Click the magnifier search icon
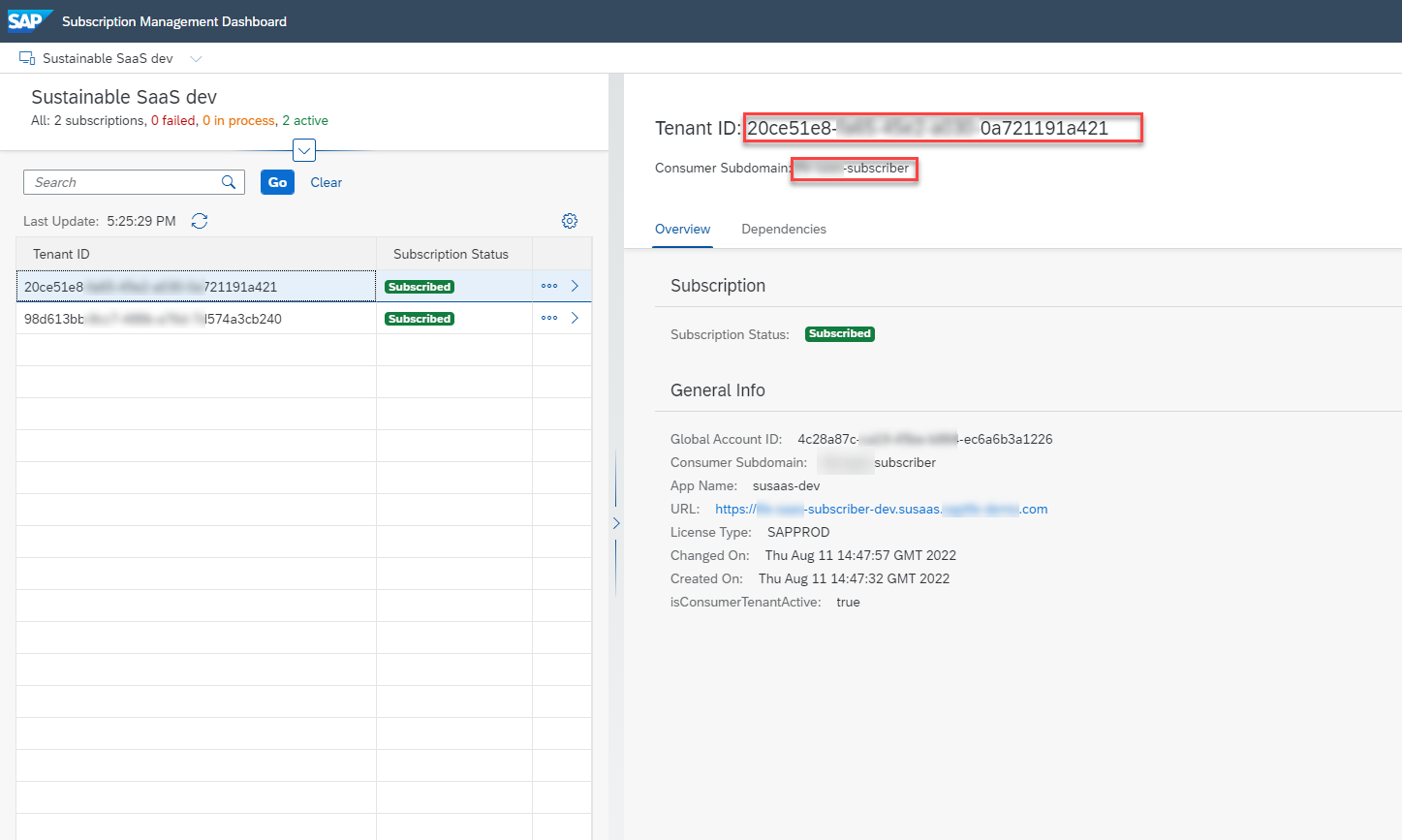1402x840 pixels. click(229, 182)
